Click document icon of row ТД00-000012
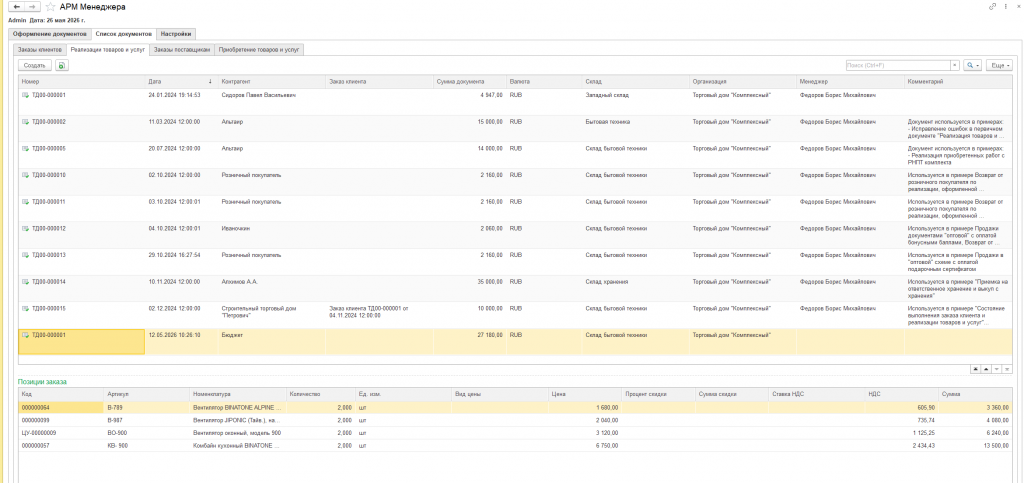The width and height of the screenshot is (1024, 483). click(x=25, y=228)
